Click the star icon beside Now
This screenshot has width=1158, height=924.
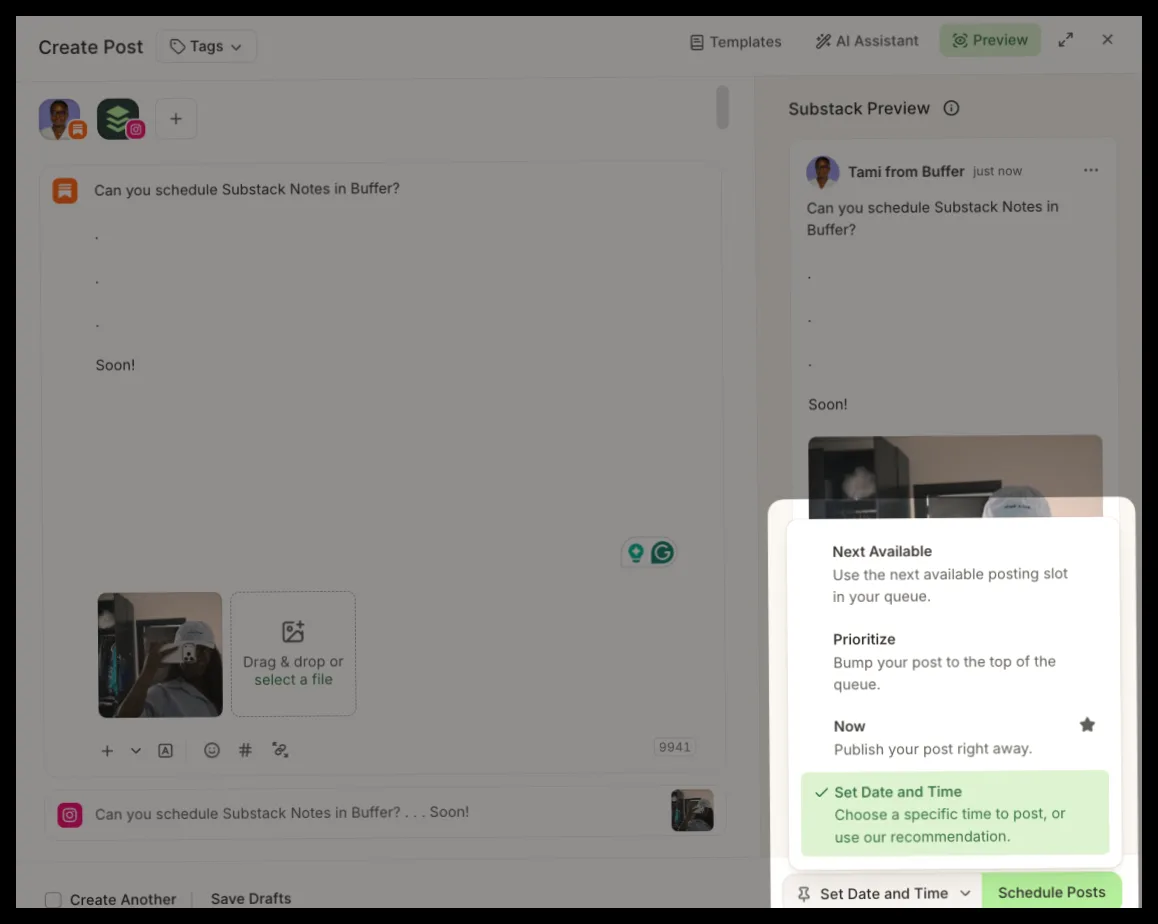1087,725
